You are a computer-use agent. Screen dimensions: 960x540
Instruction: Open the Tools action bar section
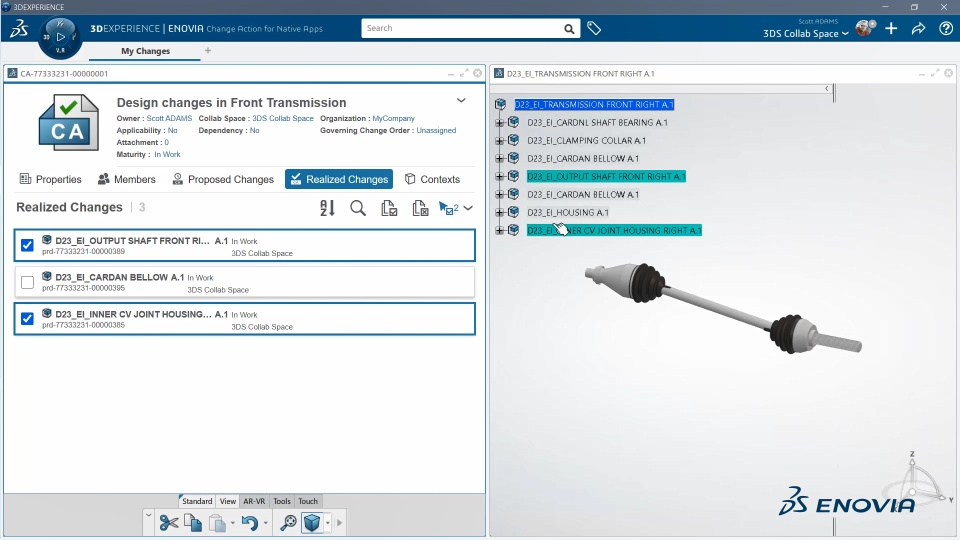click(x=282, y=501)
